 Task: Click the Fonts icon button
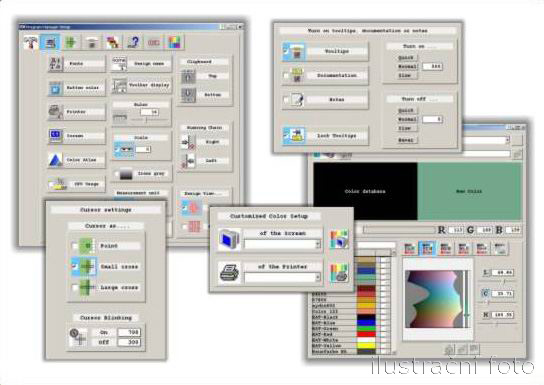point(56,64)
